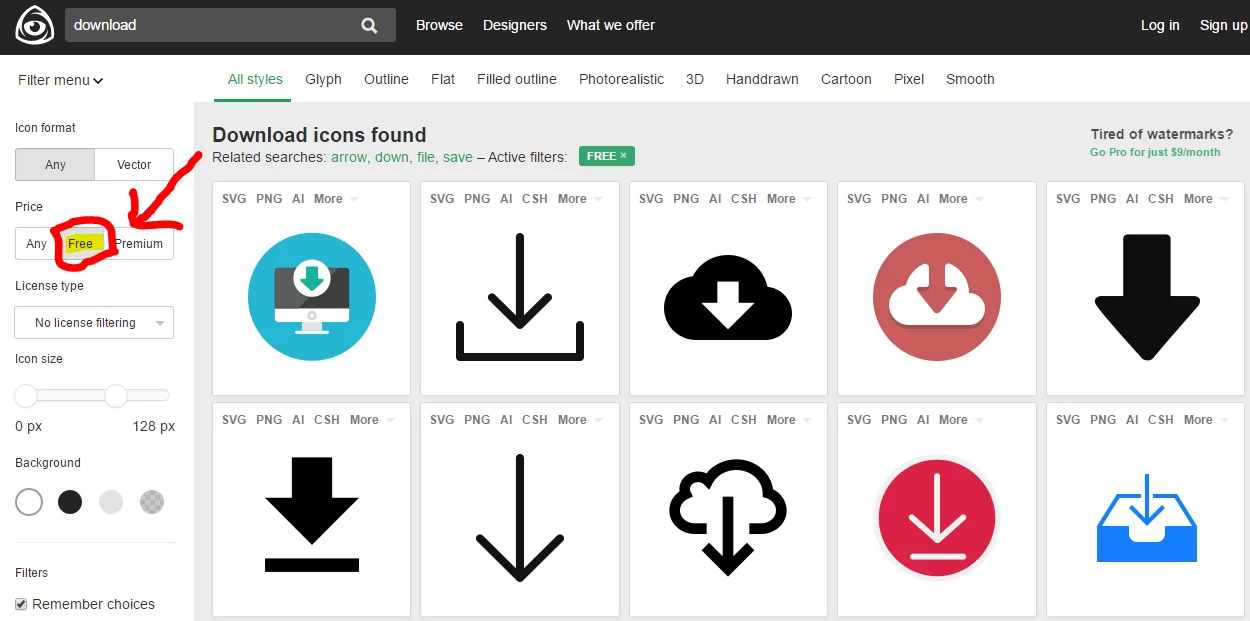Screen dimensions: 1250x621
Task: Open the Browse menu item
Action: (x=439, y=25)
